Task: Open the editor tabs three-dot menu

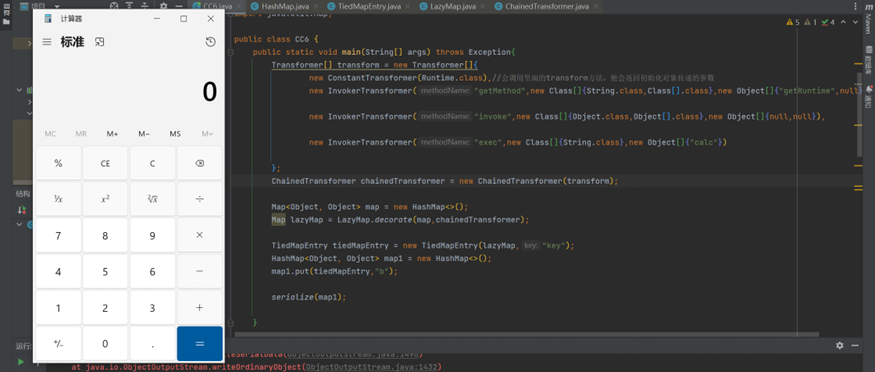Action: (855, 6)
